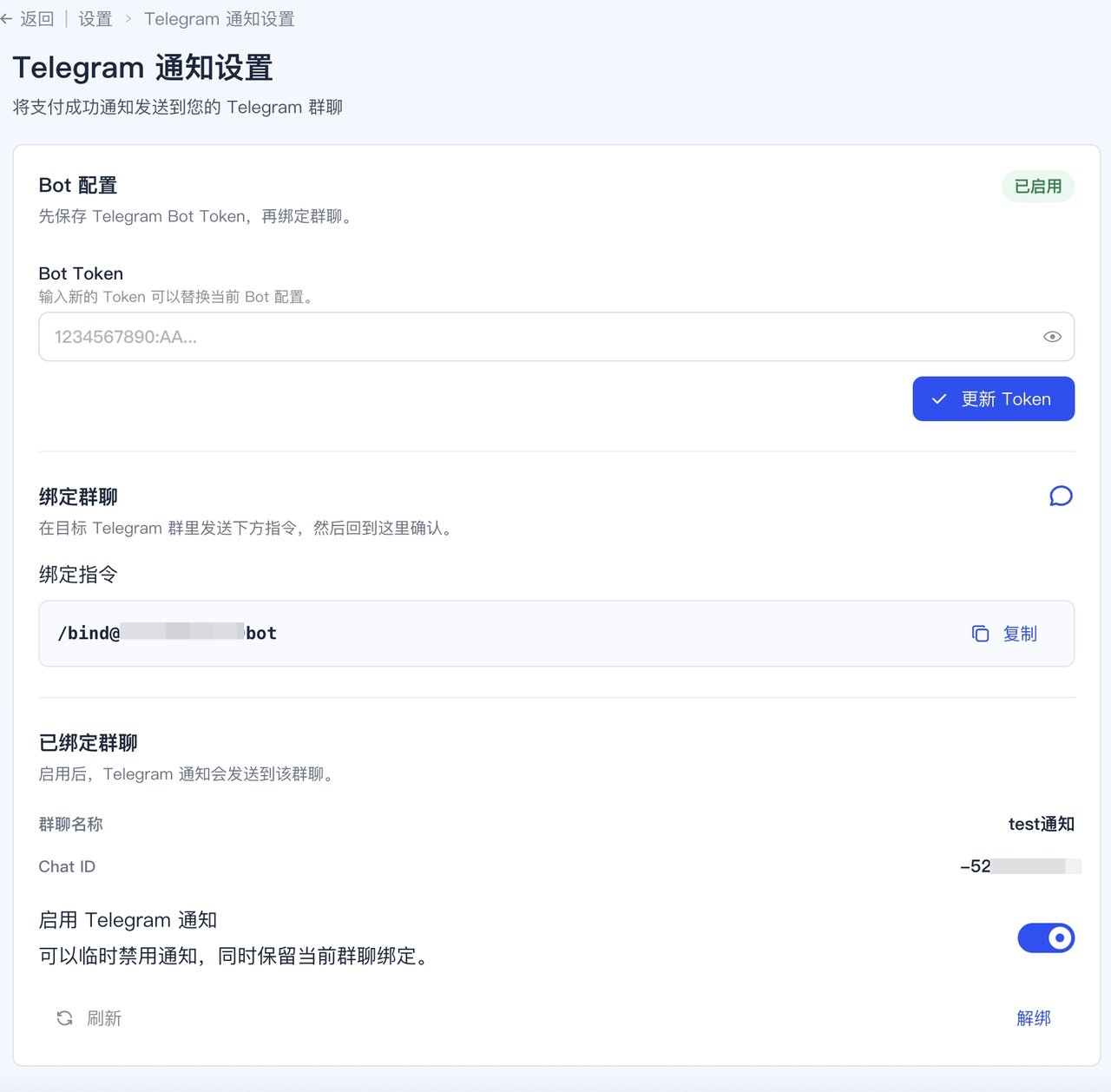
Task: Click the Telegram 通知设置 breadcrumb
Action: [219, 19]
